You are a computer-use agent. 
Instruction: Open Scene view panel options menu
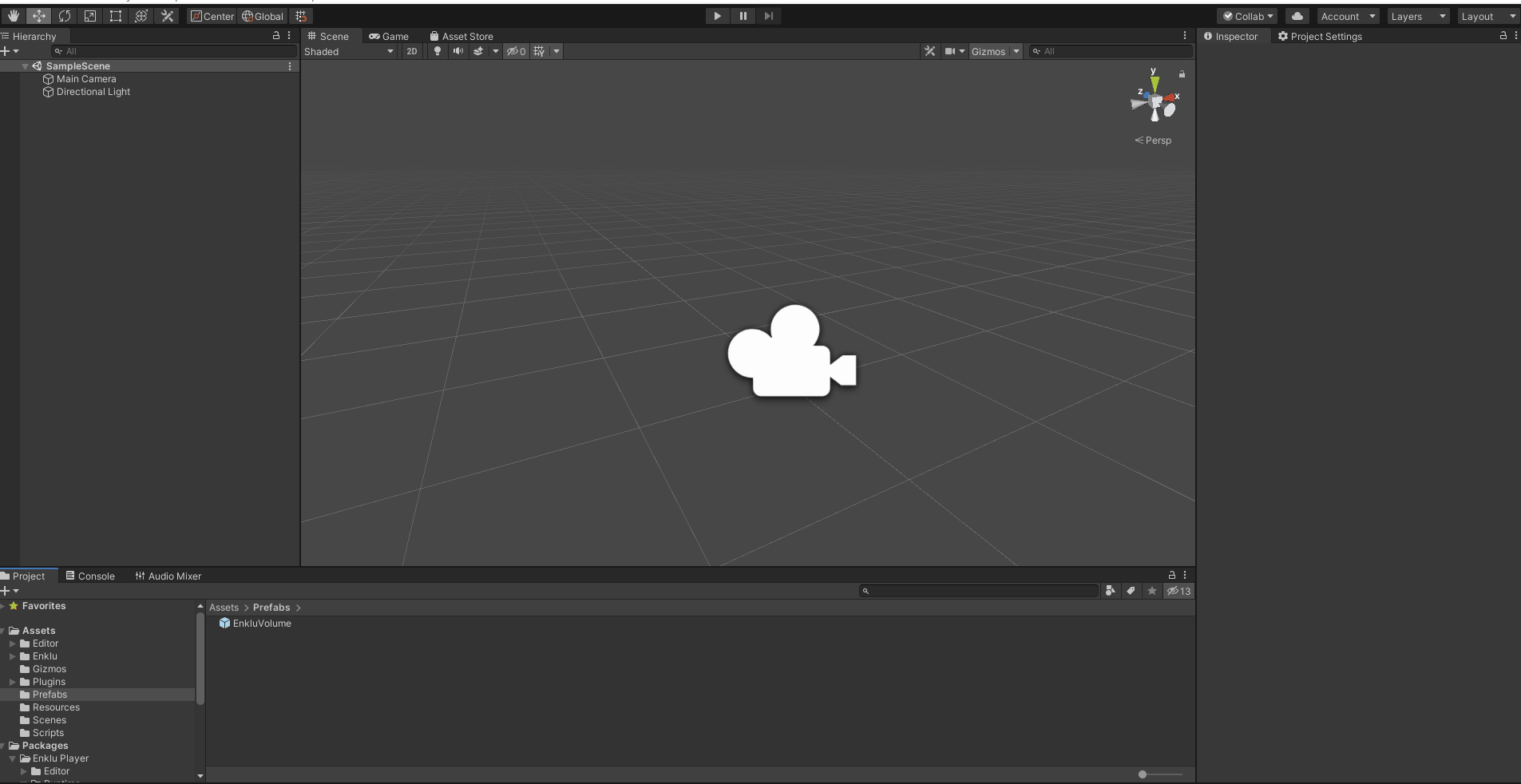pyautogui.click(x=1185, y=36)
